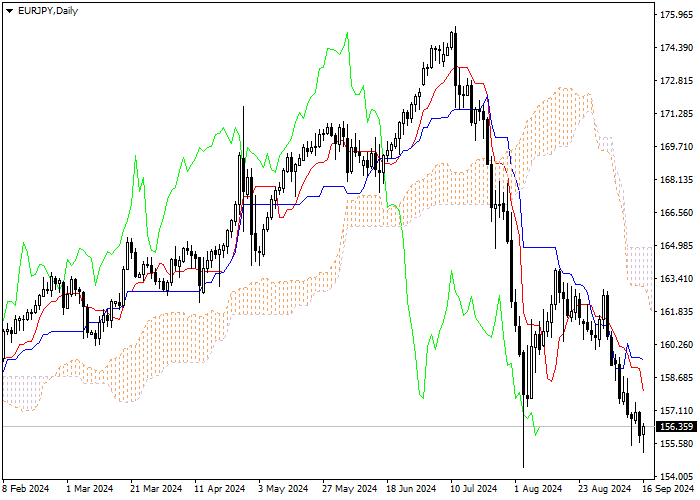Click the 16 Sep 2024 date label
Viewport: 700px width, 500px height.
[x=668, y=489]
